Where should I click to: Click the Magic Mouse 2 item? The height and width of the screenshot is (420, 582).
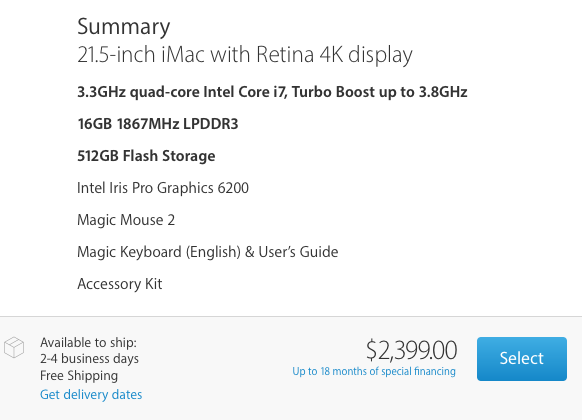click(x=126, y=220)
